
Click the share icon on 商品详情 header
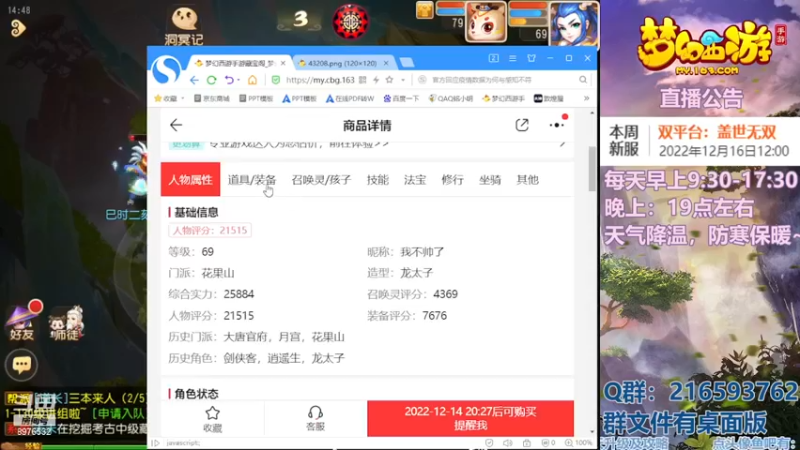click(522, 125)
